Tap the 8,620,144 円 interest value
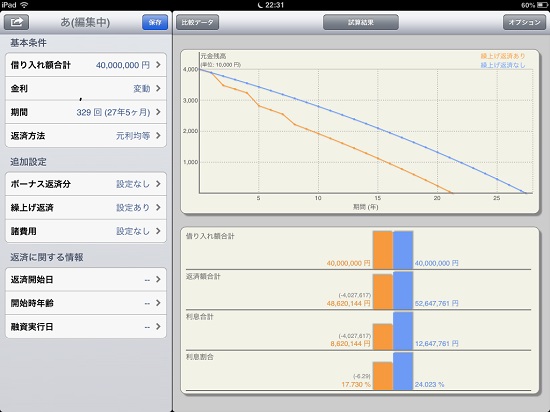This screenshot has height=412, width=550. click(x=350, y=344)
